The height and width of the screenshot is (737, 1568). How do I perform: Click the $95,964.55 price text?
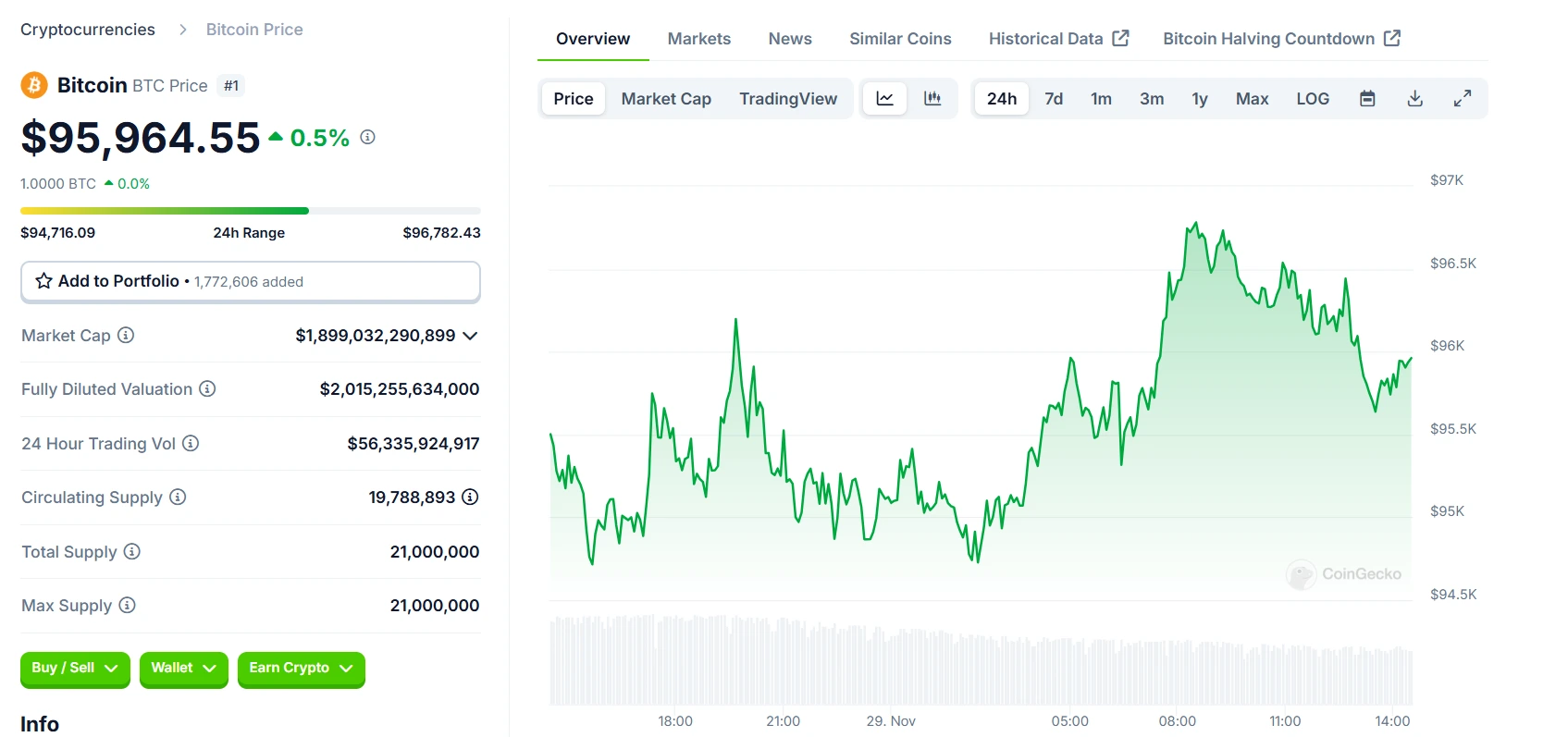[x=141, y=138]
